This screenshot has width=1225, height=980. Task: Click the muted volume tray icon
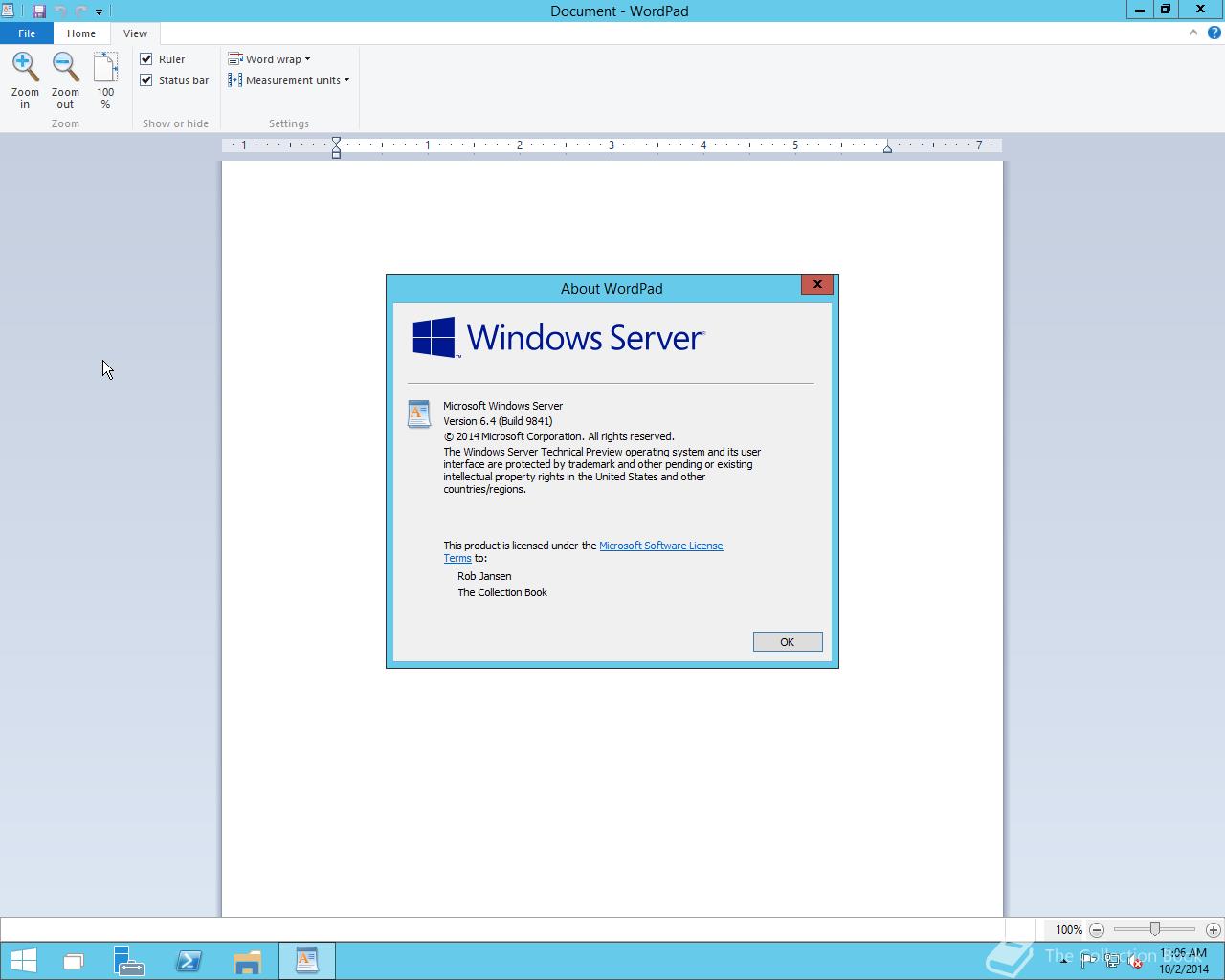pos(1135,961)
